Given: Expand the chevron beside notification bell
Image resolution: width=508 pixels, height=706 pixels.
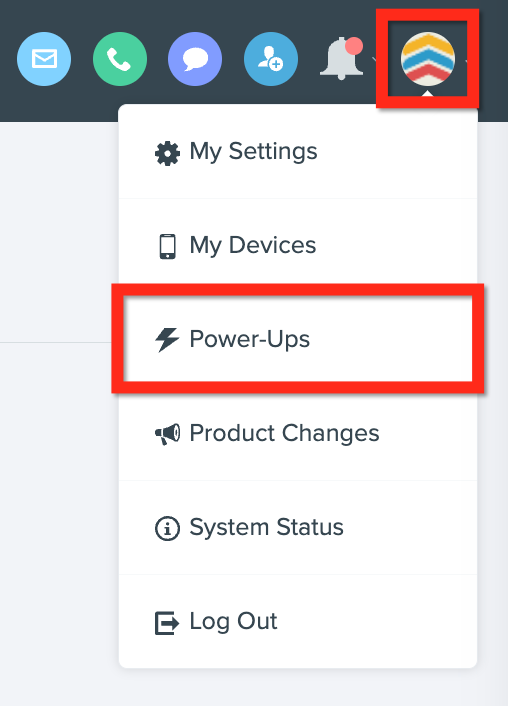Looking at the screenshot, I should coord(374,59).
